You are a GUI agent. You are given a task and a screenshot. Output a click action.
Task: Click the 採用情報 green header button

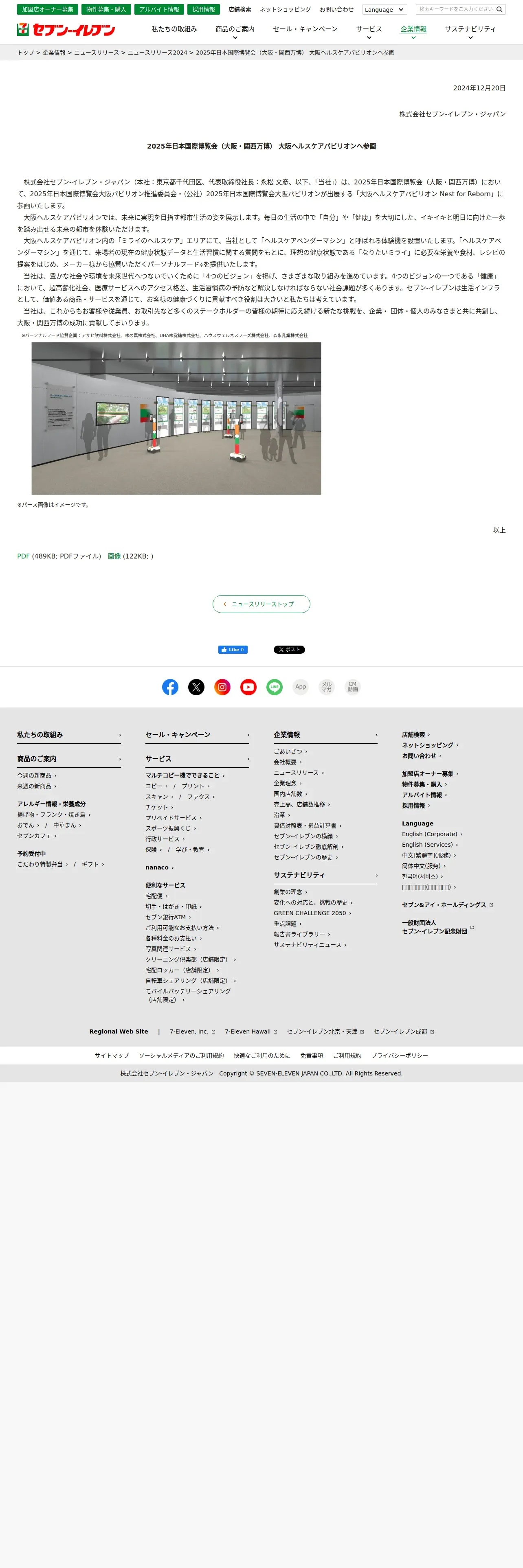204,10
